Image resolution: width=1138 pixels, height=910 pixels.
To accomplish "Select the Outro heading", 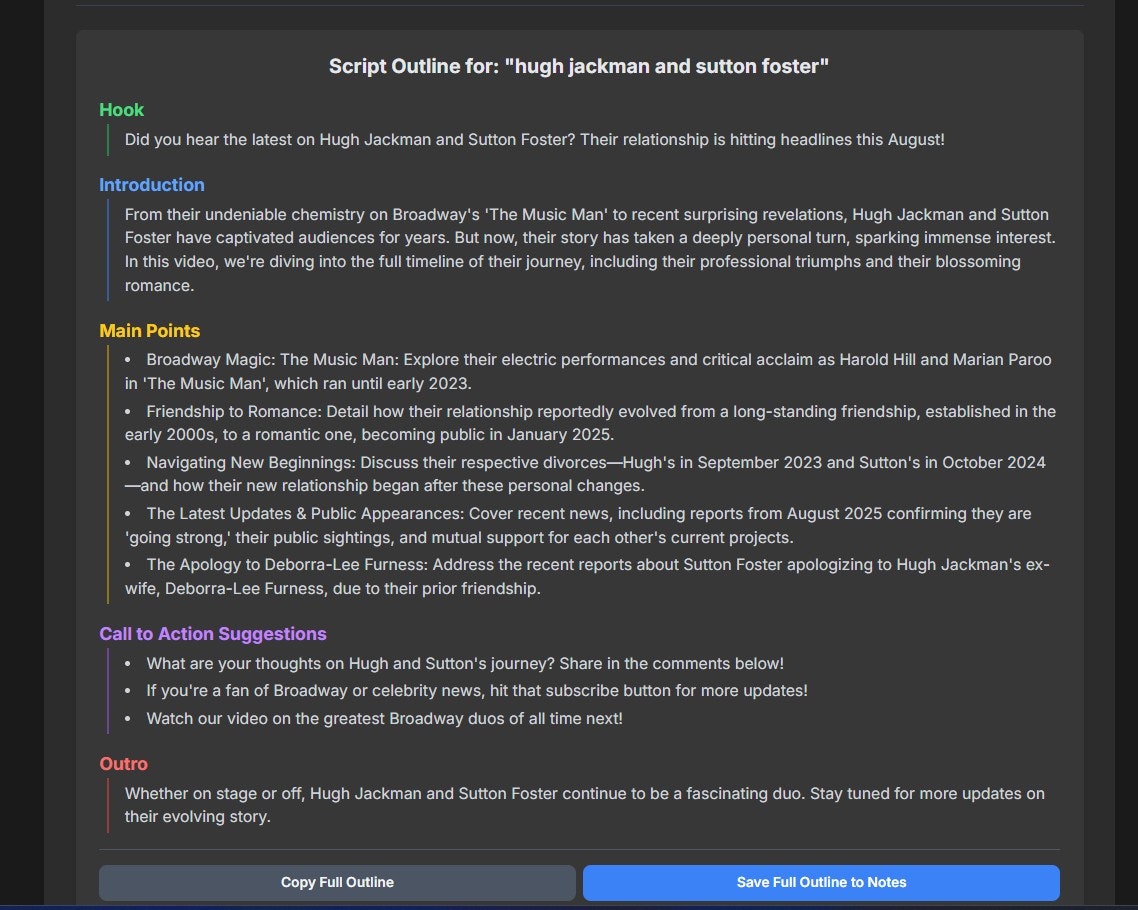I will coord(123,763).
